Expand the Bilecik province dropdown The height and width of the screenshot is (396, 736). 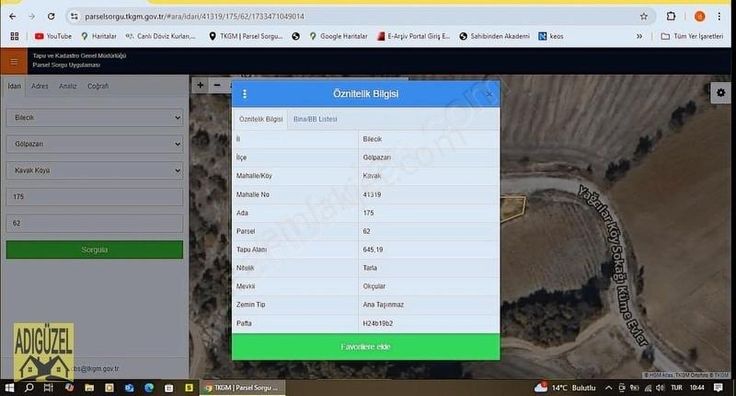95,117
